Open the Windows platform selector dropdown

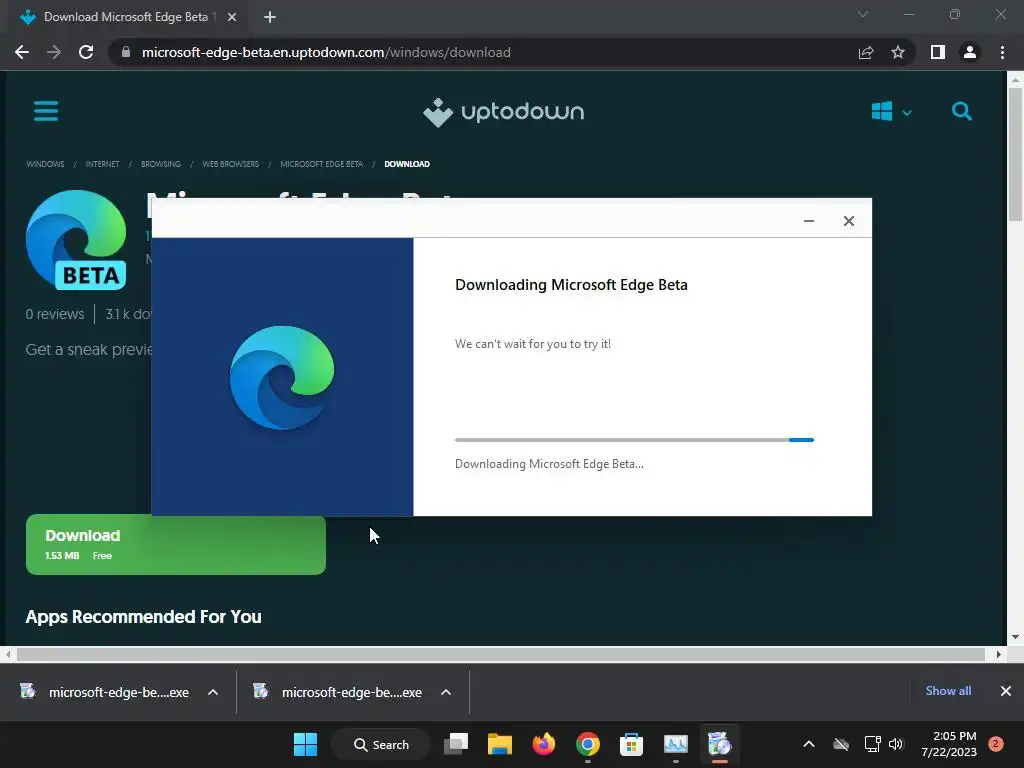(x=891, y=112)
